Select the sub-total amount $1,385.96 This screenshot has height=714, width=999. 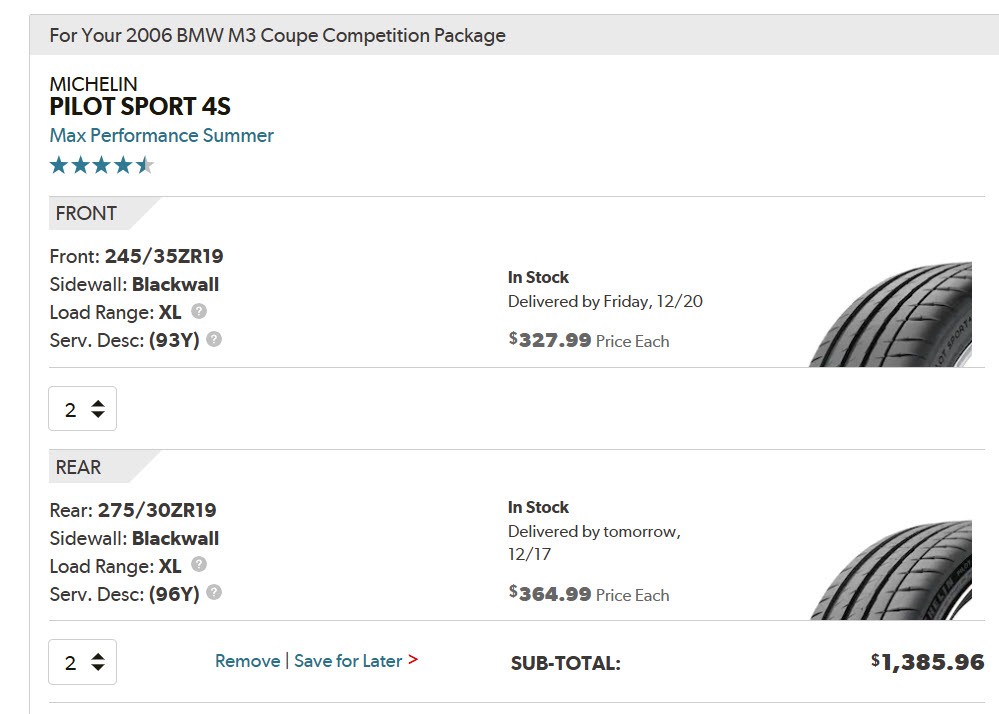tap(928, 662)
